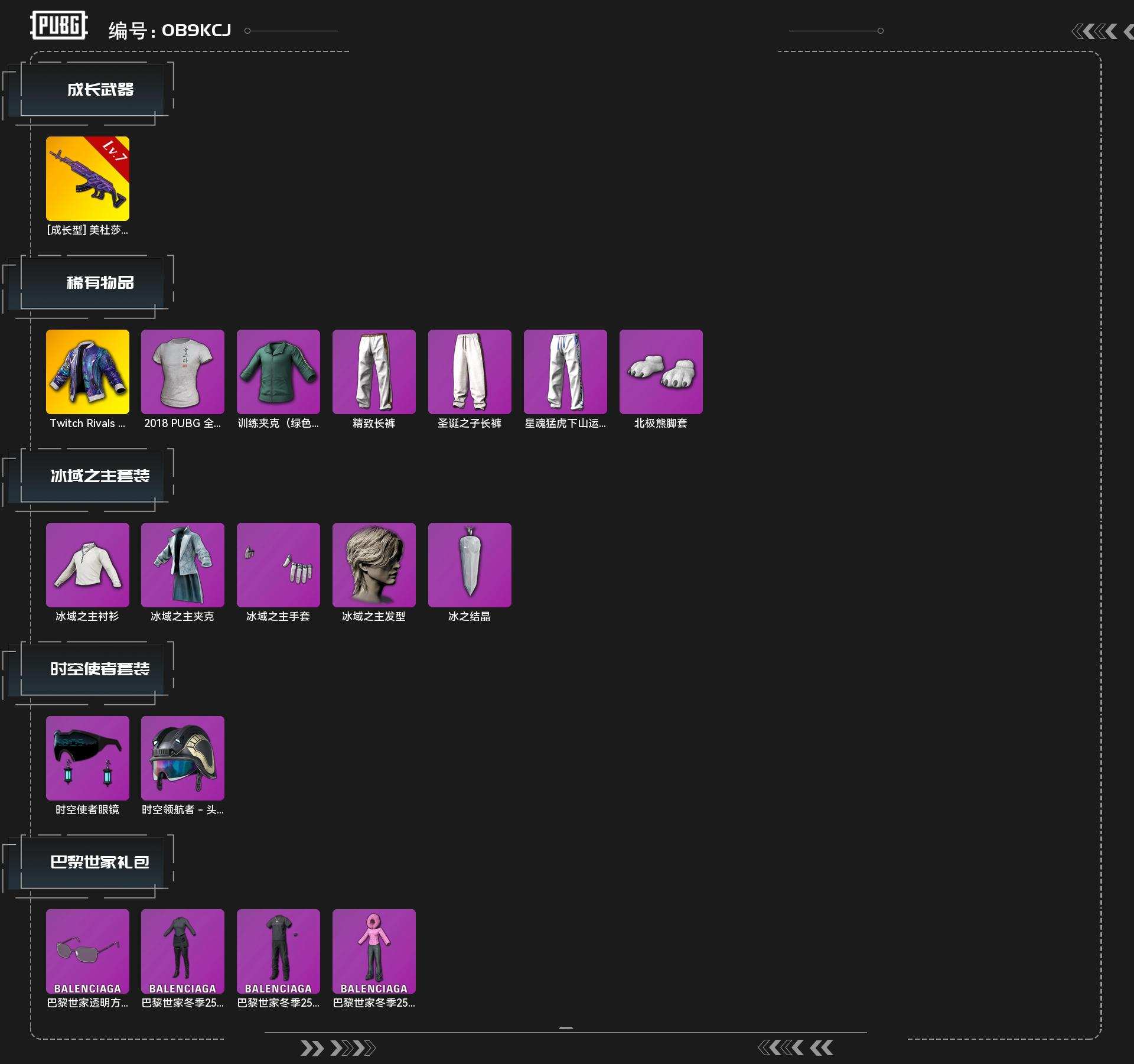Click the 星魂猛虎下山 sports pants item
Screen dimensions: 1134x1064
click(565, 372)
